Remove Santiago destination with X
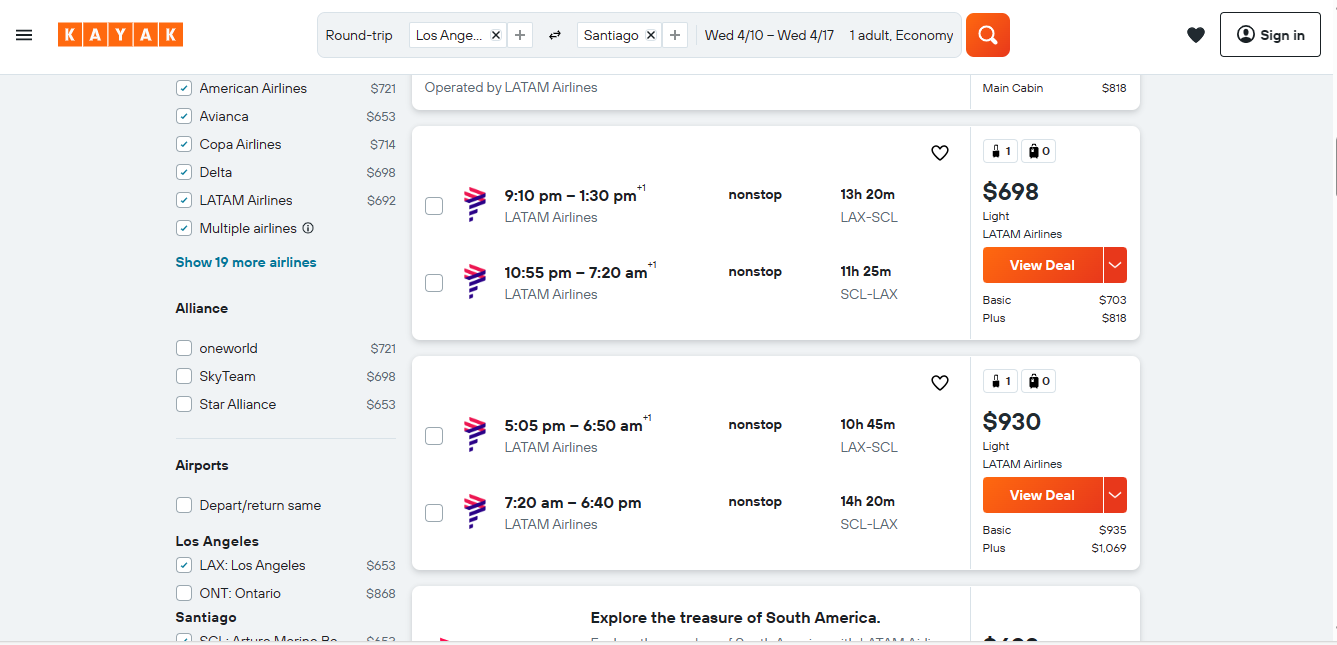 (x=650, y=35)
